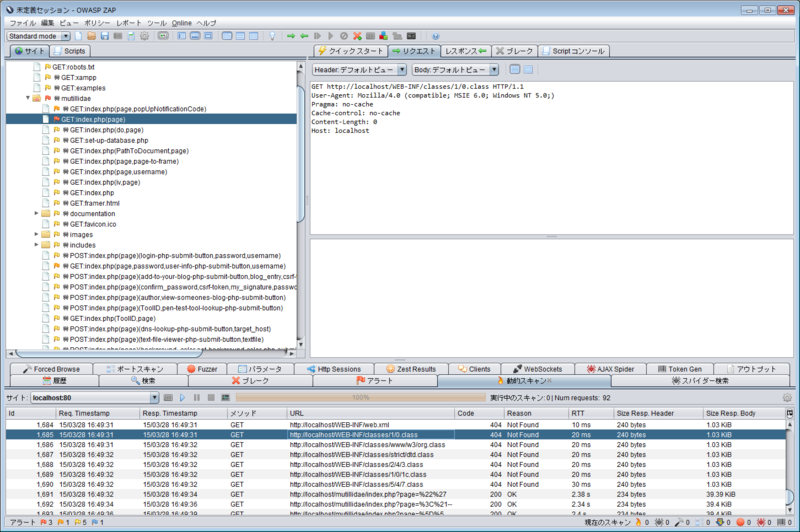The width and height of the screenshot is (800, 532).
Task: Click the Persist Session save icon
Action: coord(105,36)
